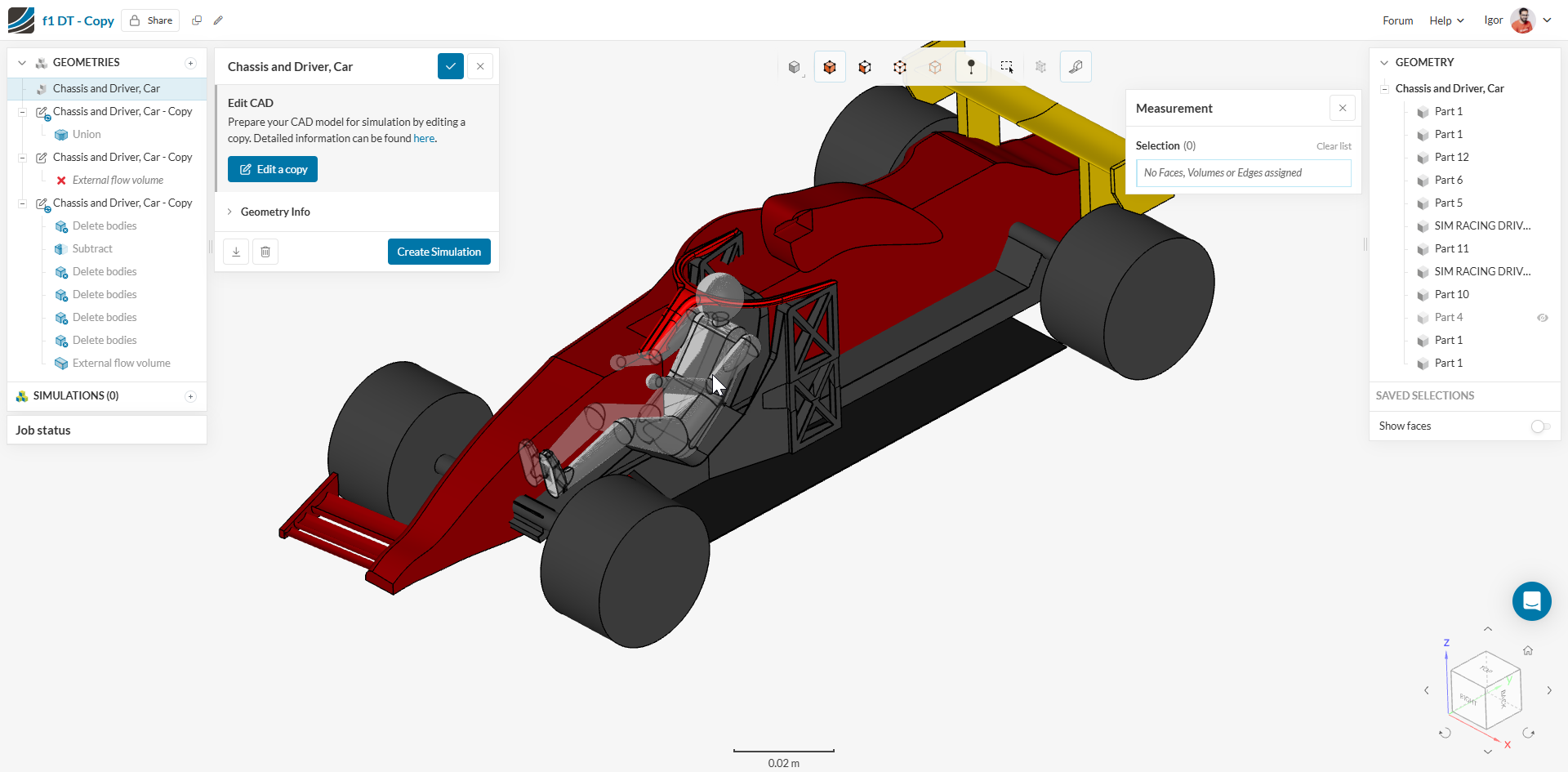Select Part 6 in the geometry tree
The height and width of the screenshot is (772, 1568).
point(1448,181)
